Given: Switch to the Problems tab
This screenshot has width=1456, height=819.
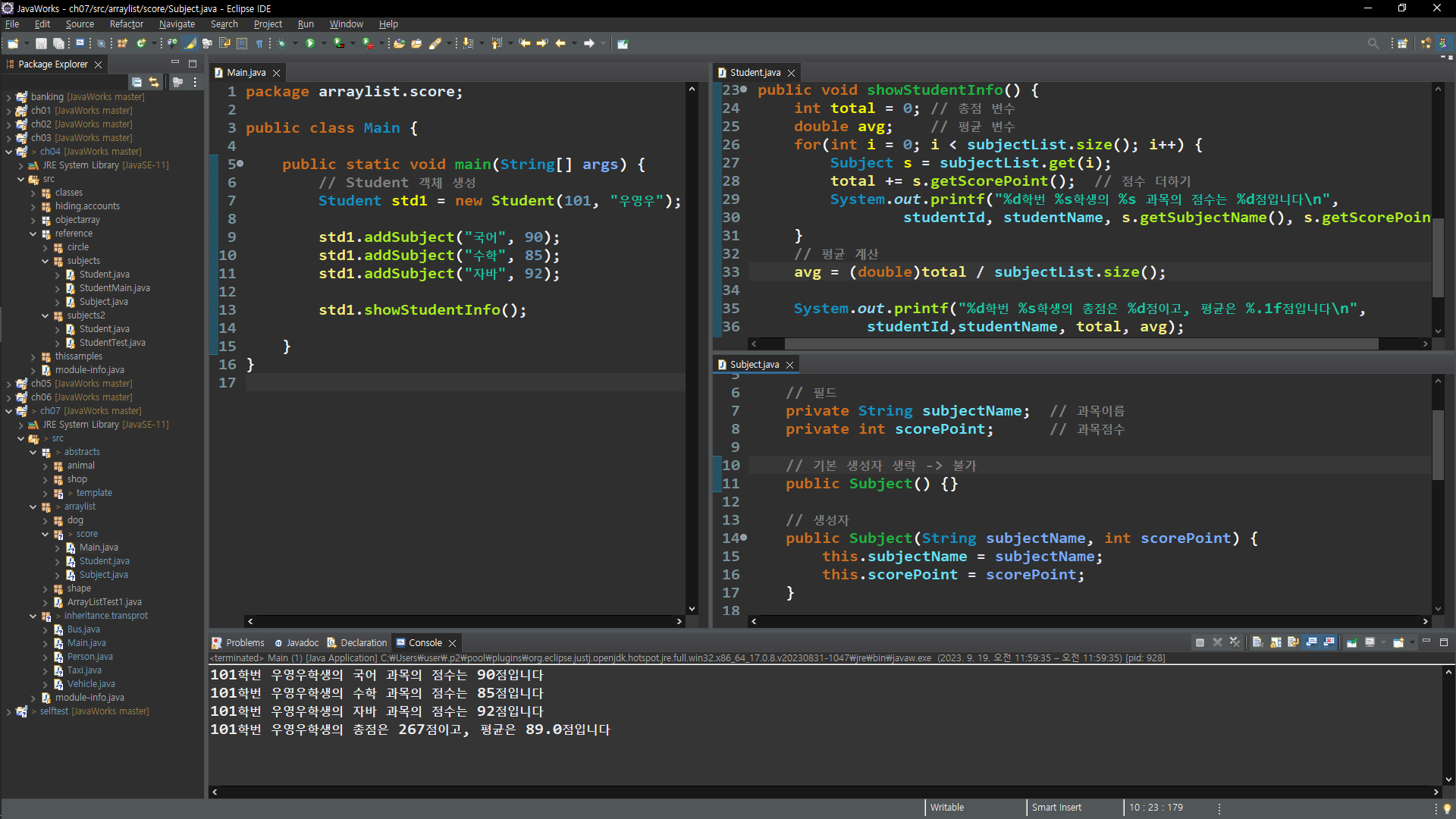Looking at the screenshot, I should point(244,642).
